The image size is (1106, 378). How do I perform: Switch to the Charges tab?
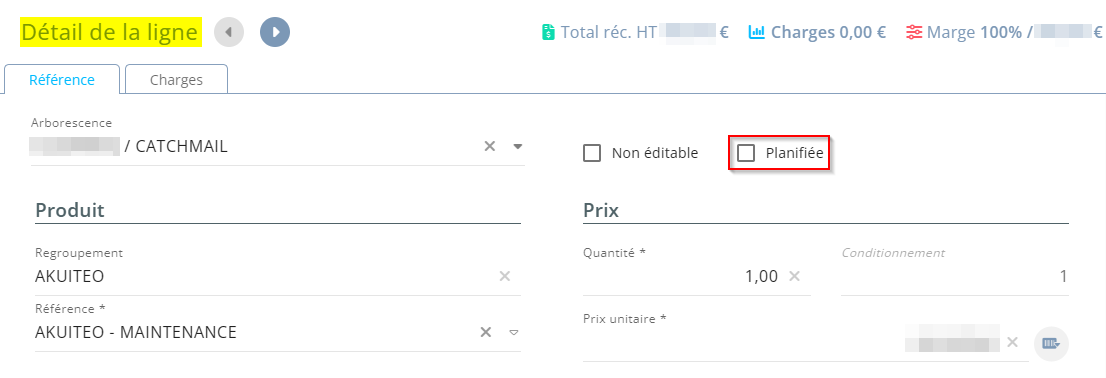176,80
